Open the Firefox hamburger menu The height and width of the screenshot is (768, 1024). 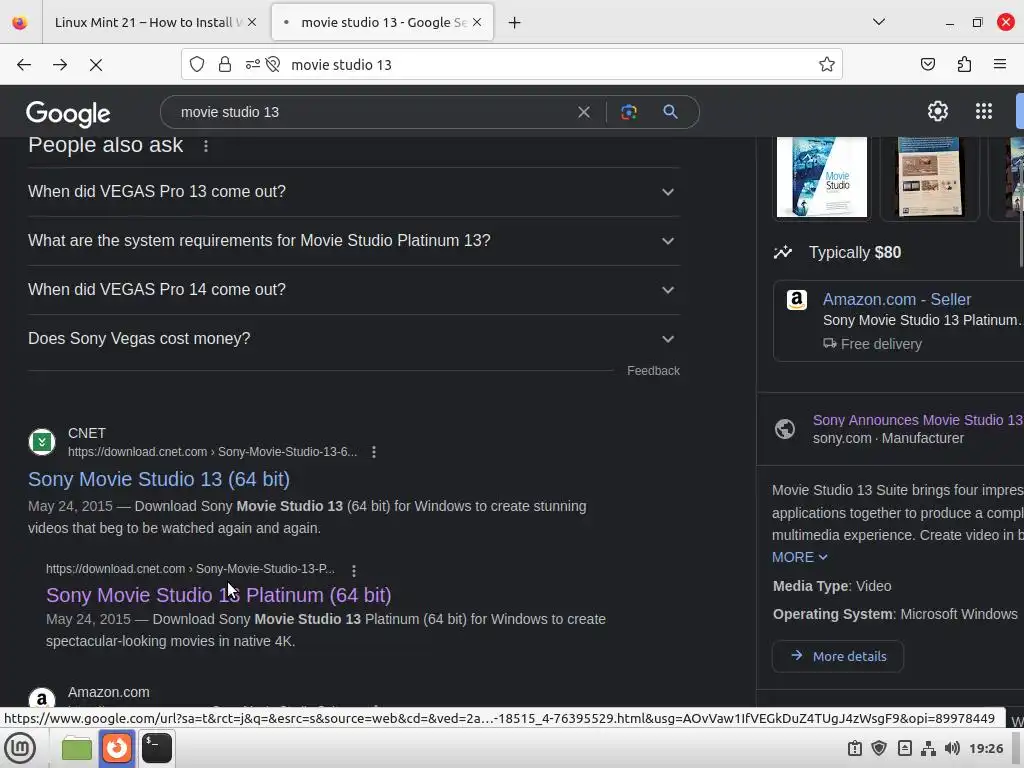point(1000,64)
